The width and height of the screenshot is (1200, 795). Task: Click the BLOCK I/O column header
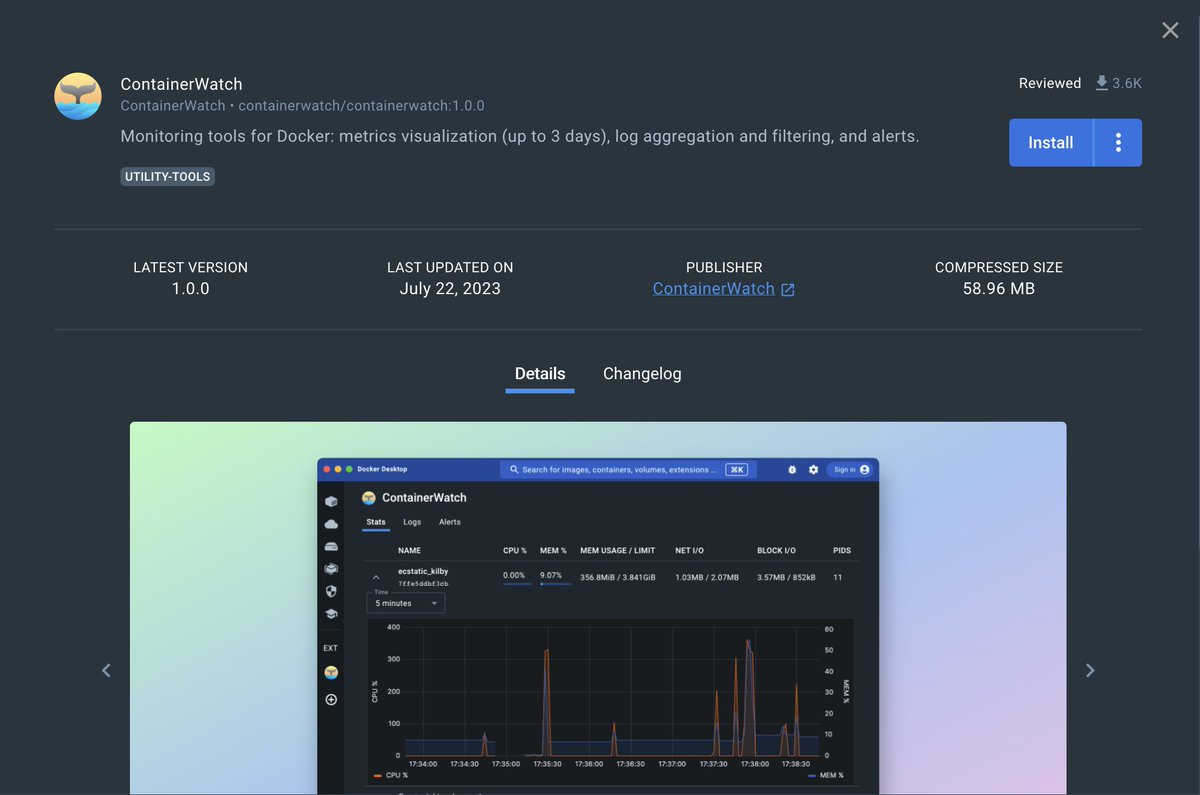777,551
